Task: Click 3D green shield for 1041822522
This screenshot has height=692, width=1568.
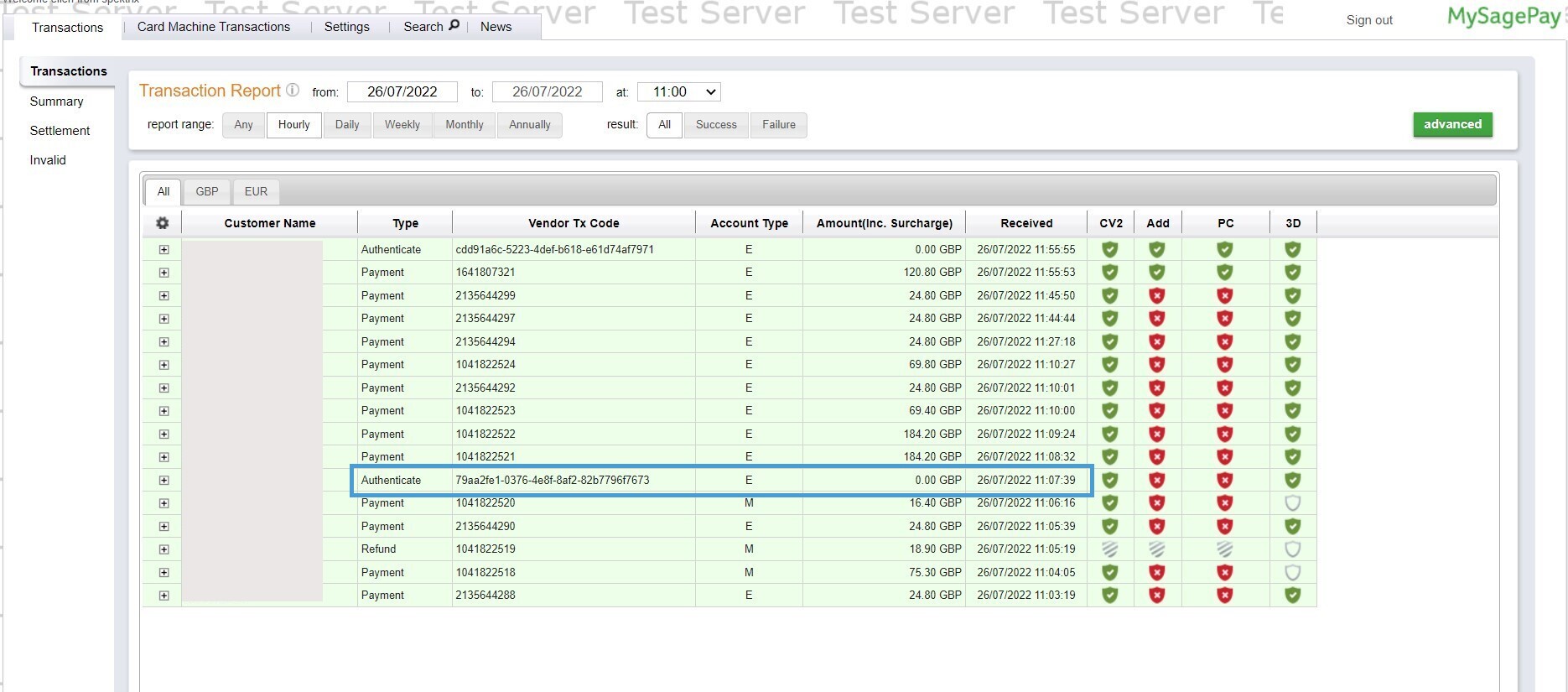Action: 1293,434
